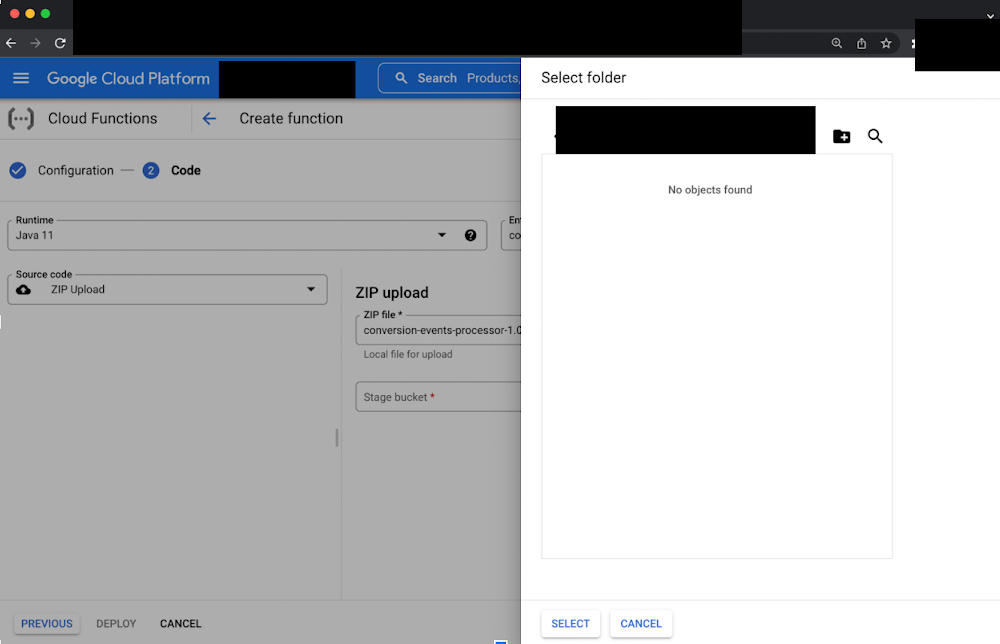Click the browser zoom magnifier icon
The width and height of the screenshot is (1000, 644).
(837, 43)
